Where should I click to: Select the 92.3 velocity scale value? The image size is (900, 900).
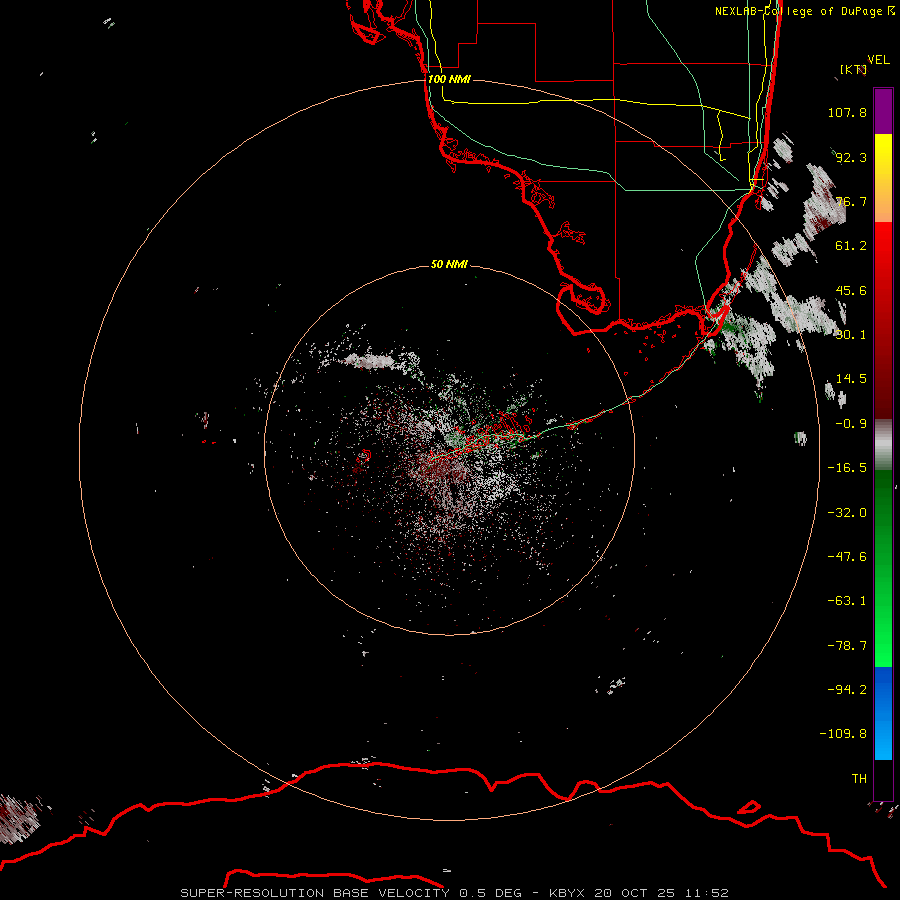tap(851, 157)
